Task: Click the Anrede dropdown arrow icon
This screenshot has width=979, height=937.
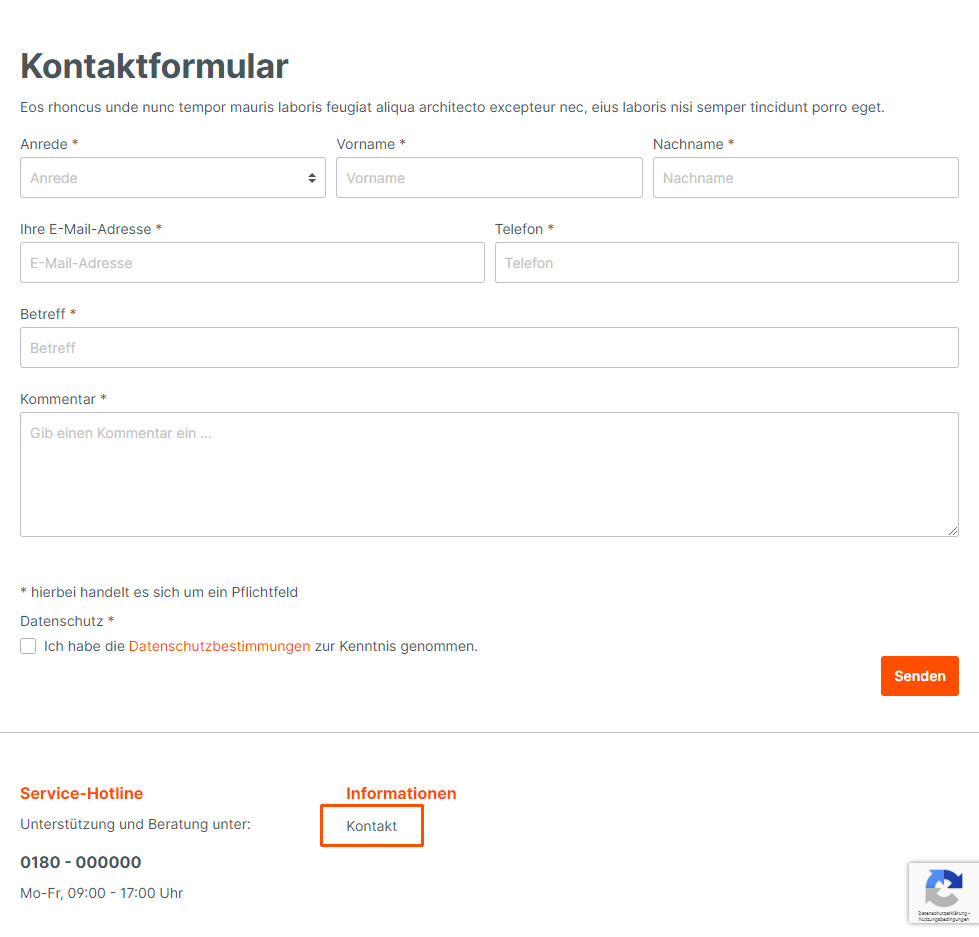Action: (x=312, y=178)
